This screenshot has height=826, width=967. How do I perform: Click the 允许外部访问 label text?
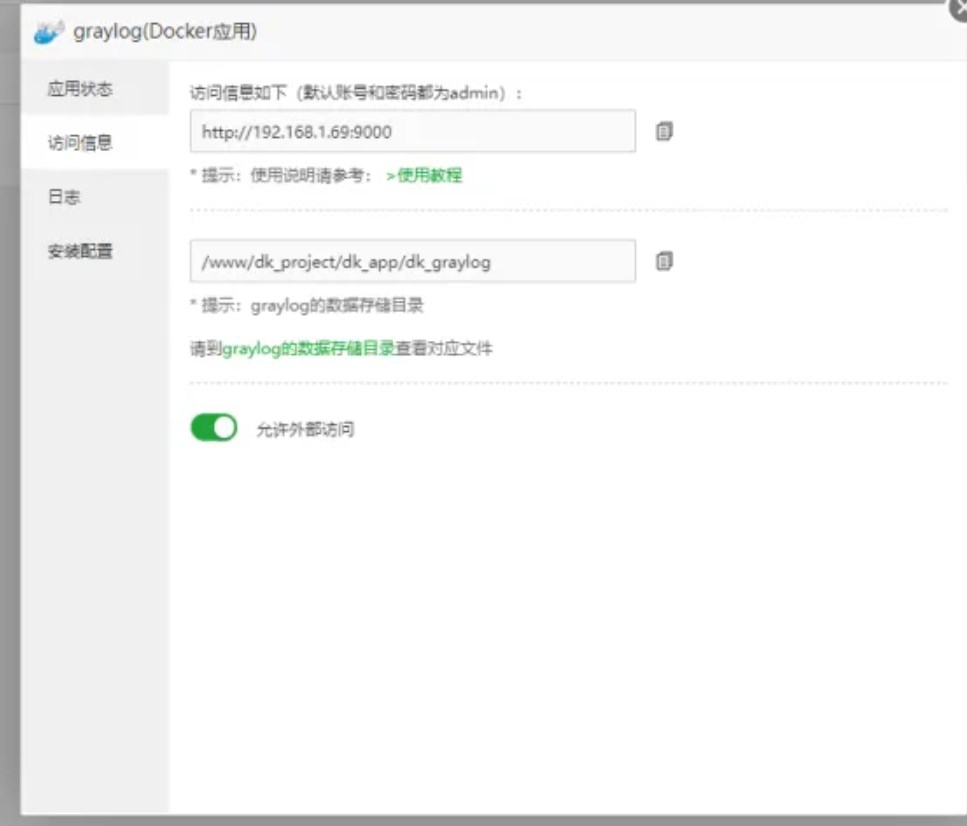pyautogui.click(x=305, y=430)
